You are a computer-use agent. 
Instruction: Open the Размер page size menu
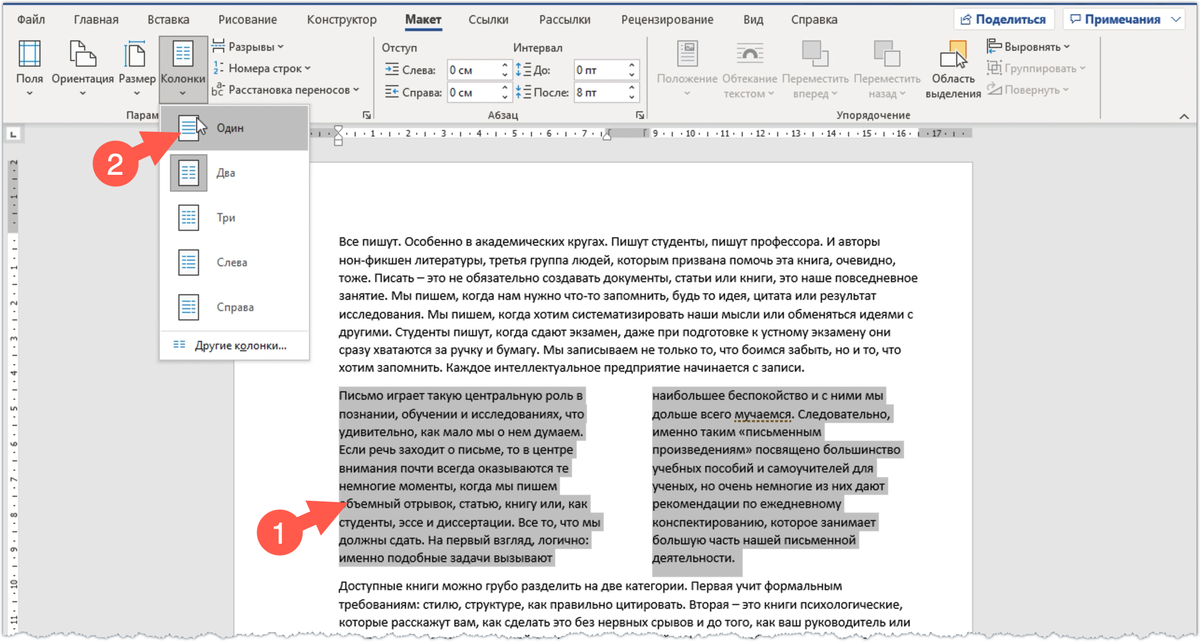(x=137, y=68)
